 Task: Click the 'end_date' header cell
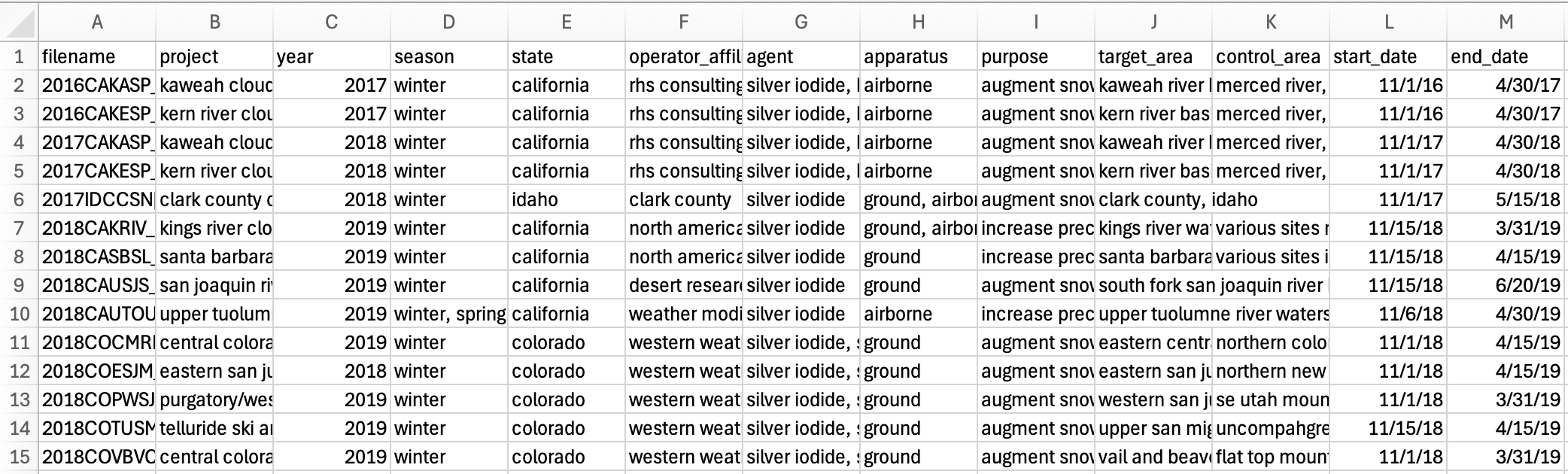point(1506,57)
